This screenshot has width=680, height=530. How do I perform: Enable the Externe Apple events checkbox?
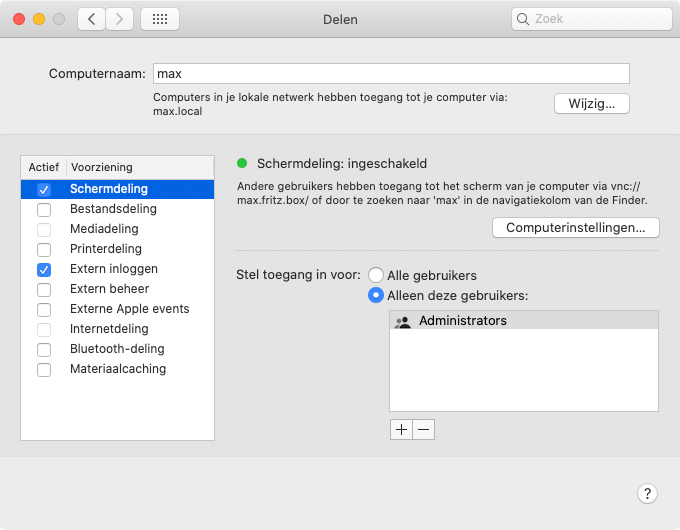[x=44, y=310]
